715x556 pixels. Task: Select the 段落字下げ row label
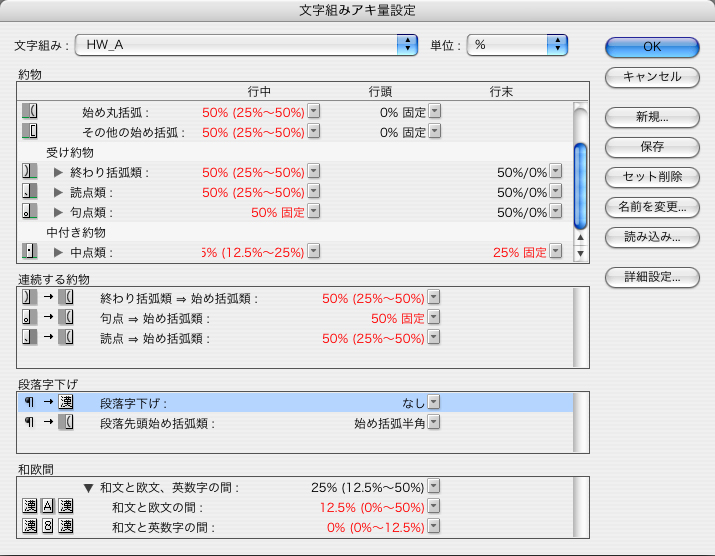click(133, 403)
